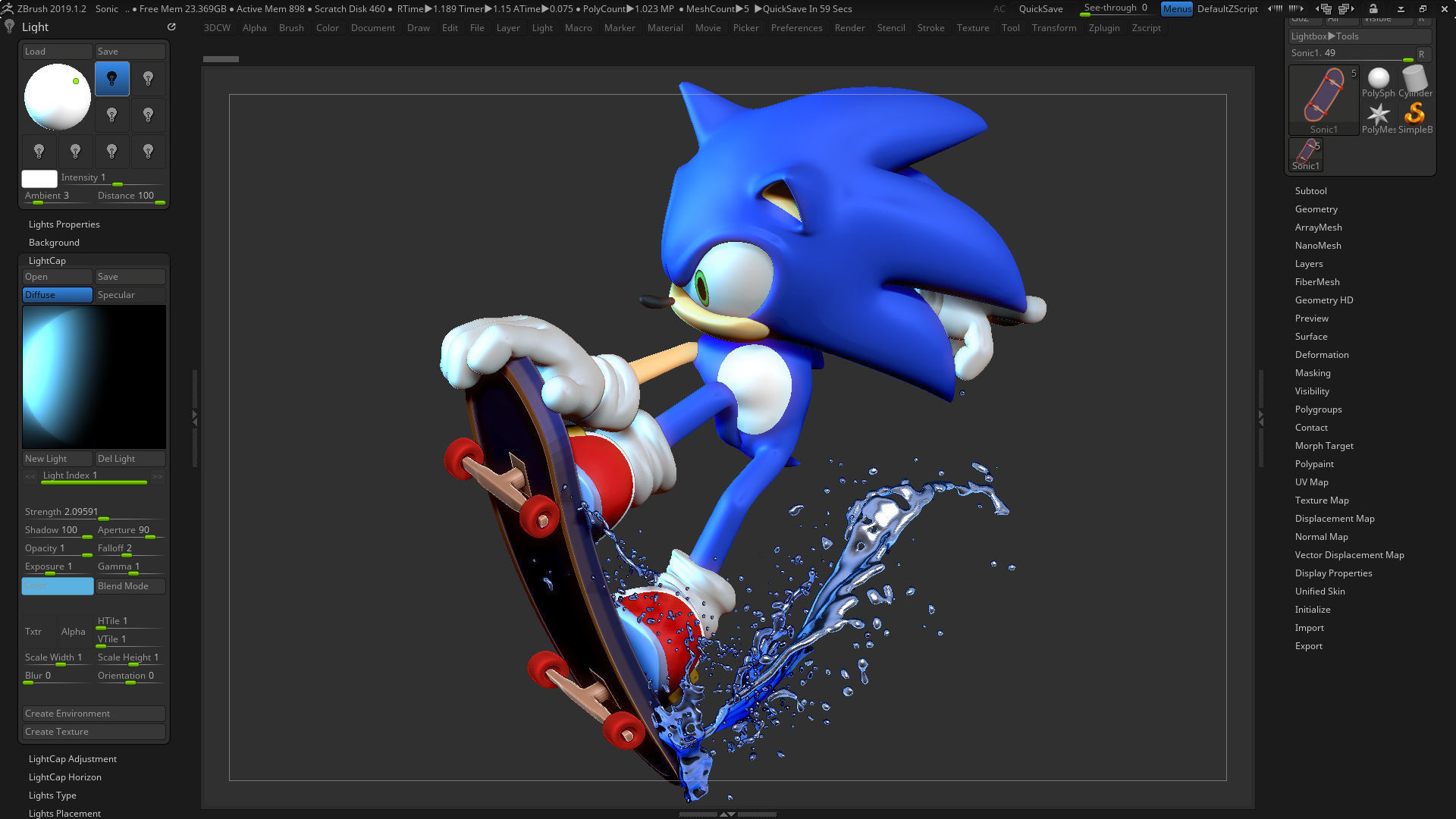This screenshot has height=819, width=1456.
Task: Click the Strength 2.09591 slider
Action: (x=94, y=513)
